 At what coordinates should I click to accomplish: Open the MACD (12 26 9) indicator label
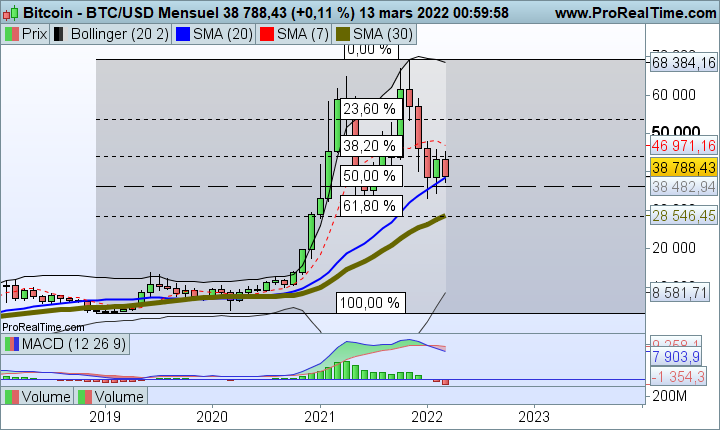[x=74, y=344]
